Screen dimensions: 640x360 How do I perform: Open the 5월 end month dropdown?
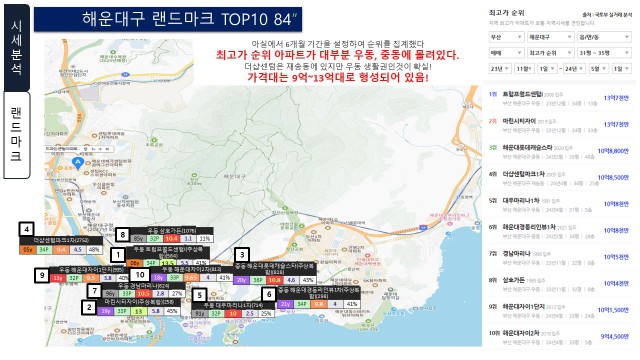pos(599,69)
